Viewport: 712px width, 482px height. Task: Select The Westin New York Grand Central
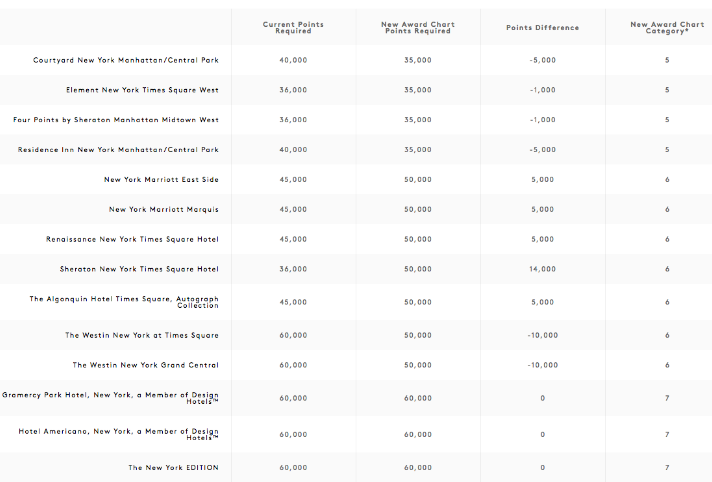(x=146, y=365)
